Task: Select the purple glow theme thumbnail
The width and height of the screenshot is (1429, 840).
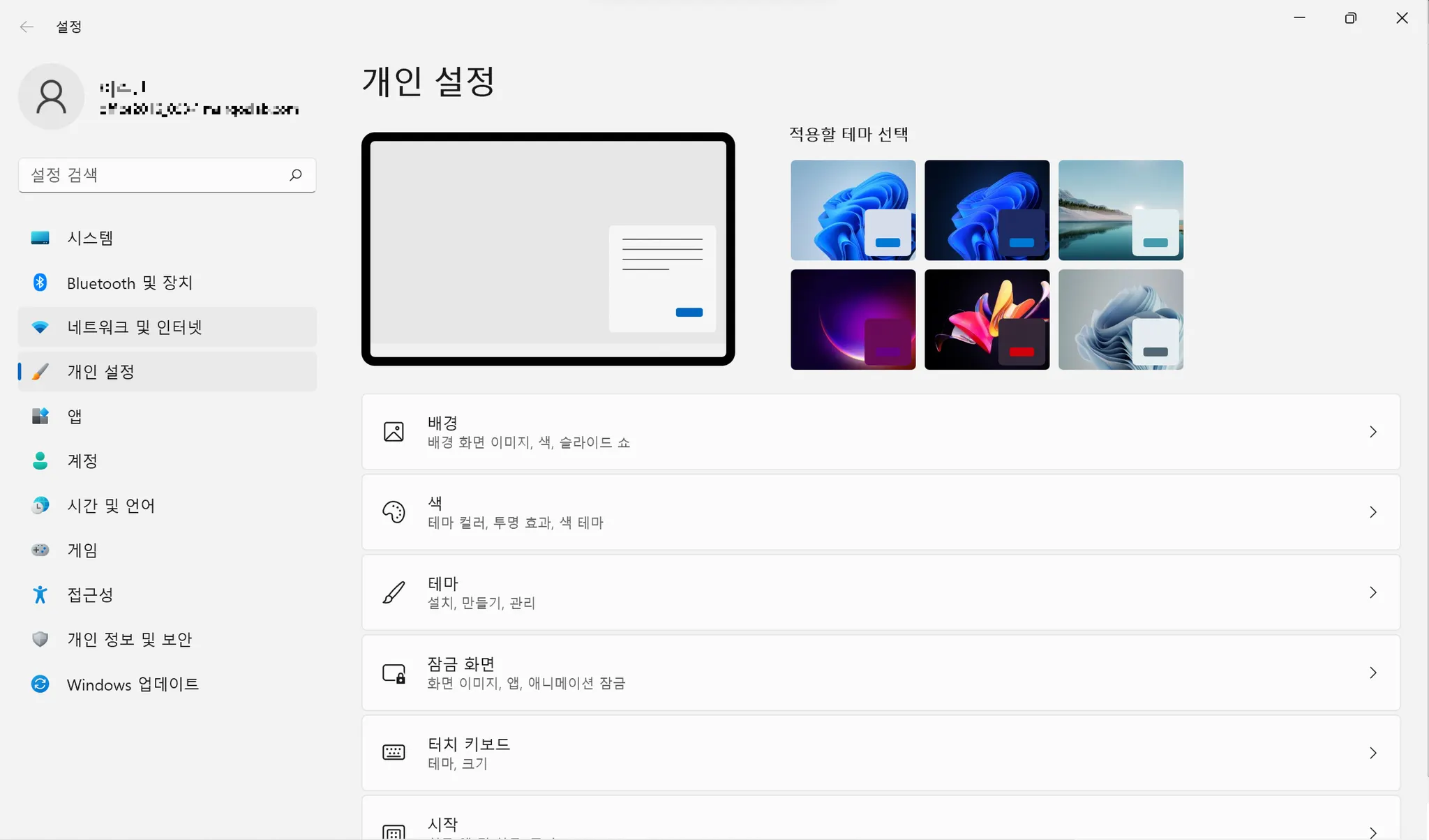Action: point(853,320)
